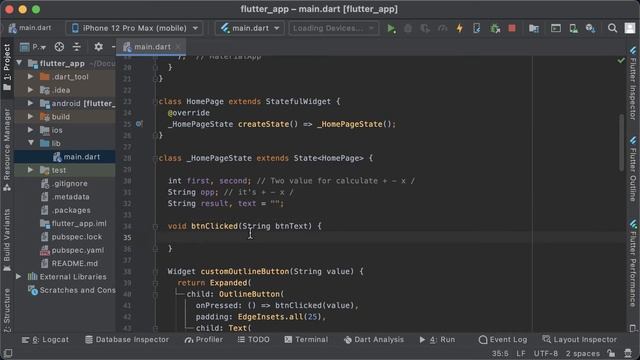
Task: Stop the running app with red square
Action: coord(512,28)
